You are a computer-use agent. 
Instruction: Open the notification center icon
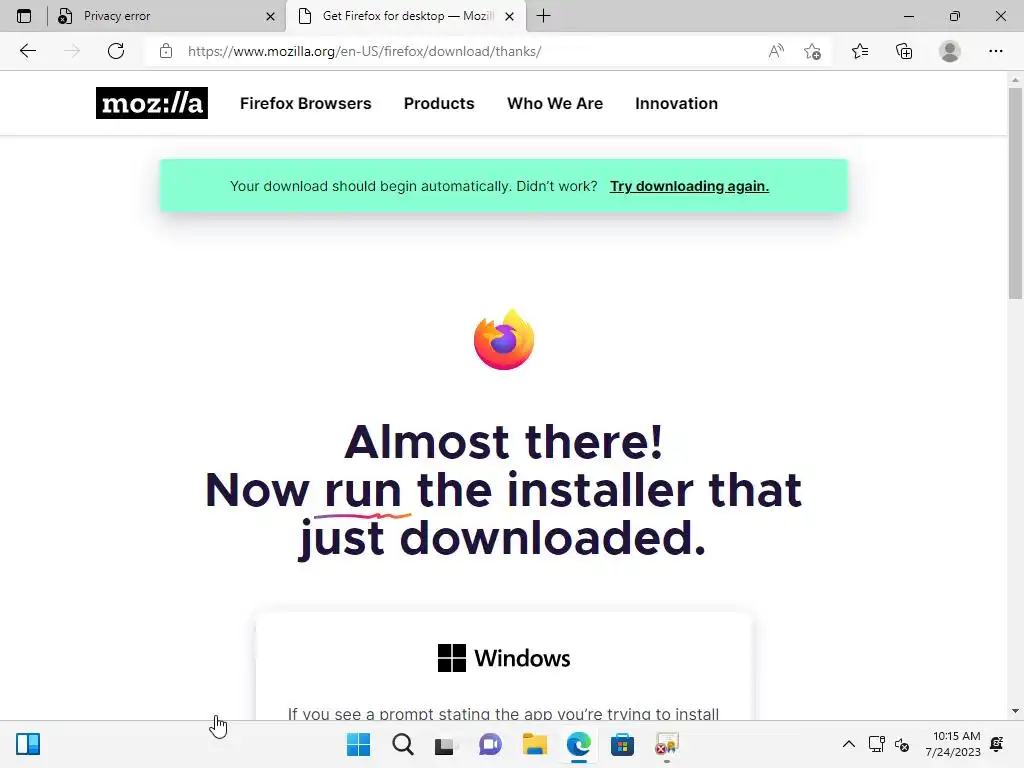997,744
